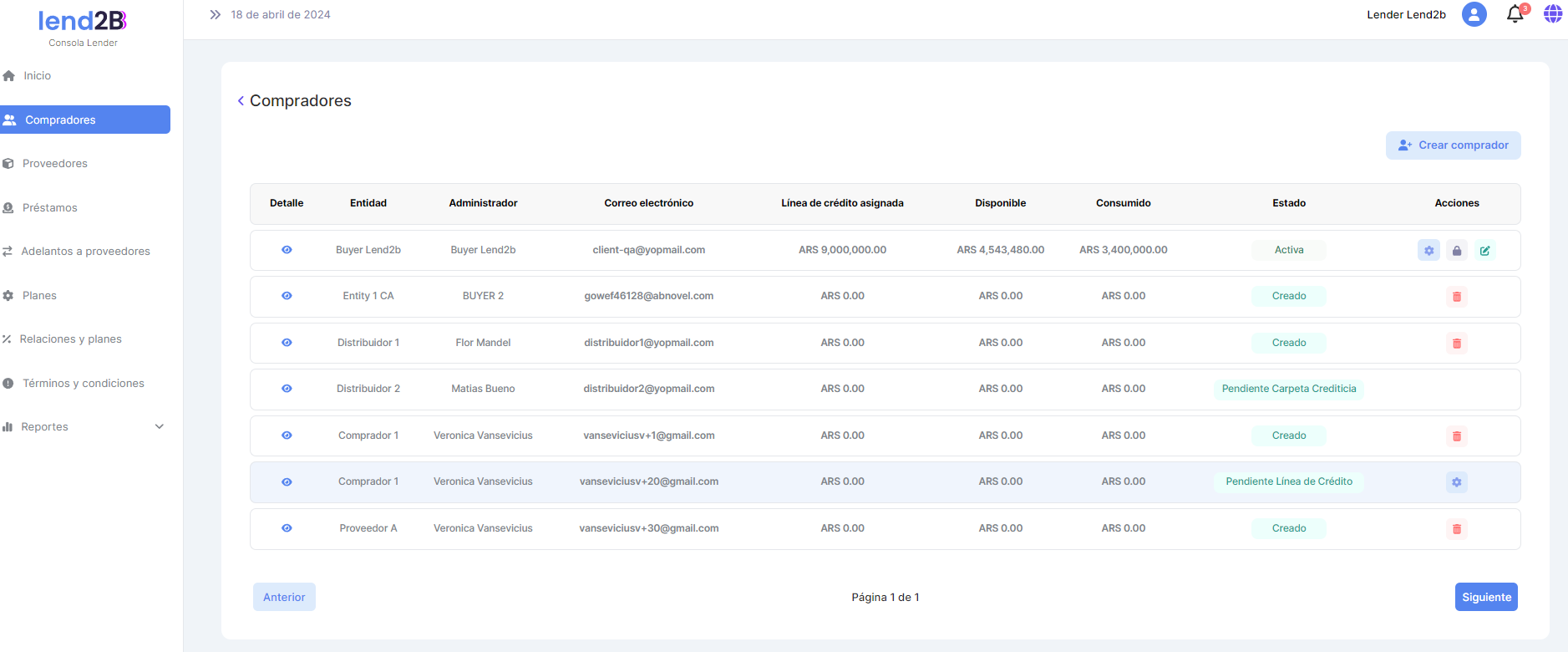Image resolution: width=1568 pixels, height=652 pixels.
Task: Delete the Entity 1 CA buyer
Action: (1457, 297)
